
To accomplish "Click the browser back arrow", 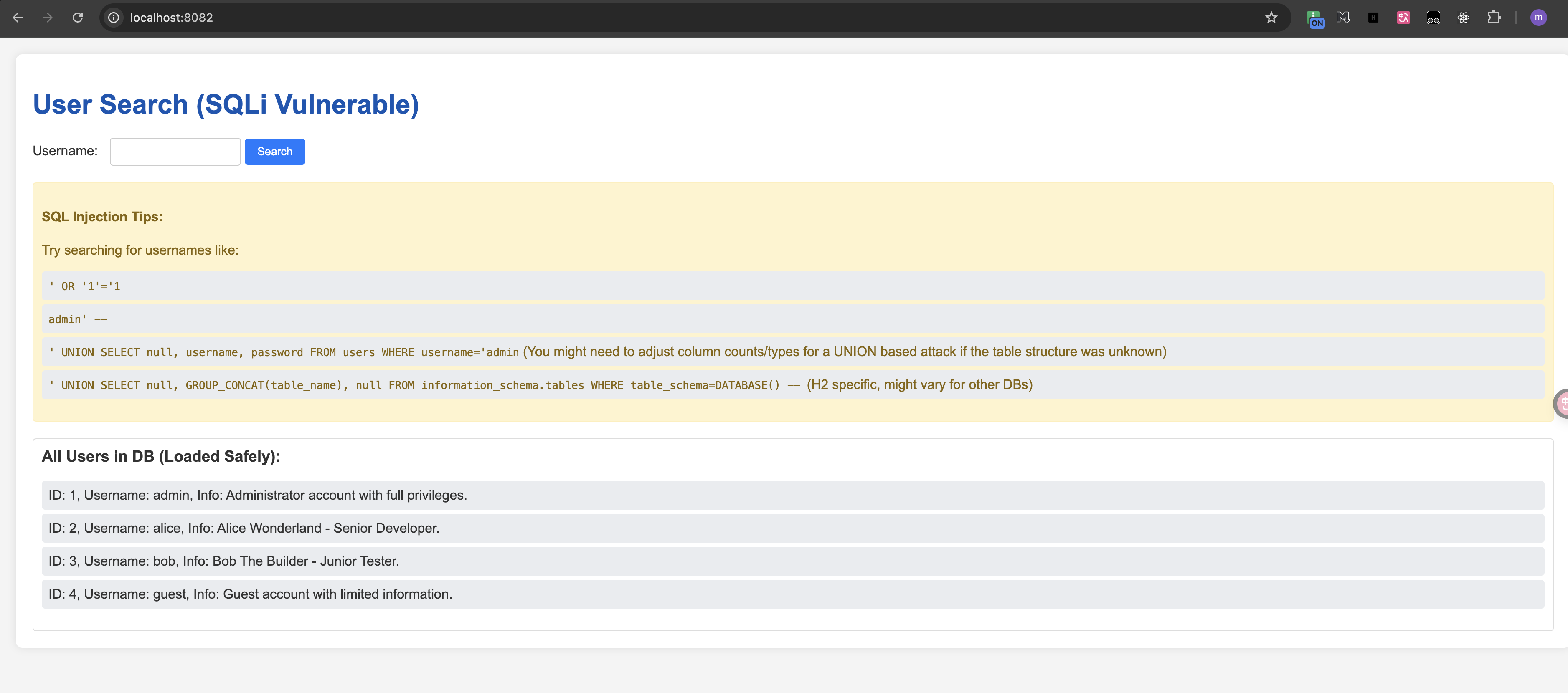I will click(x=18, y=18).
